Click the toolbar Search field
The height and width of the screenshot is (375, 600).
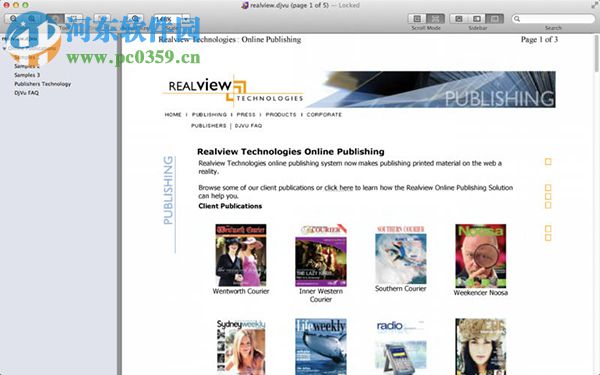(x=553, y=18)
